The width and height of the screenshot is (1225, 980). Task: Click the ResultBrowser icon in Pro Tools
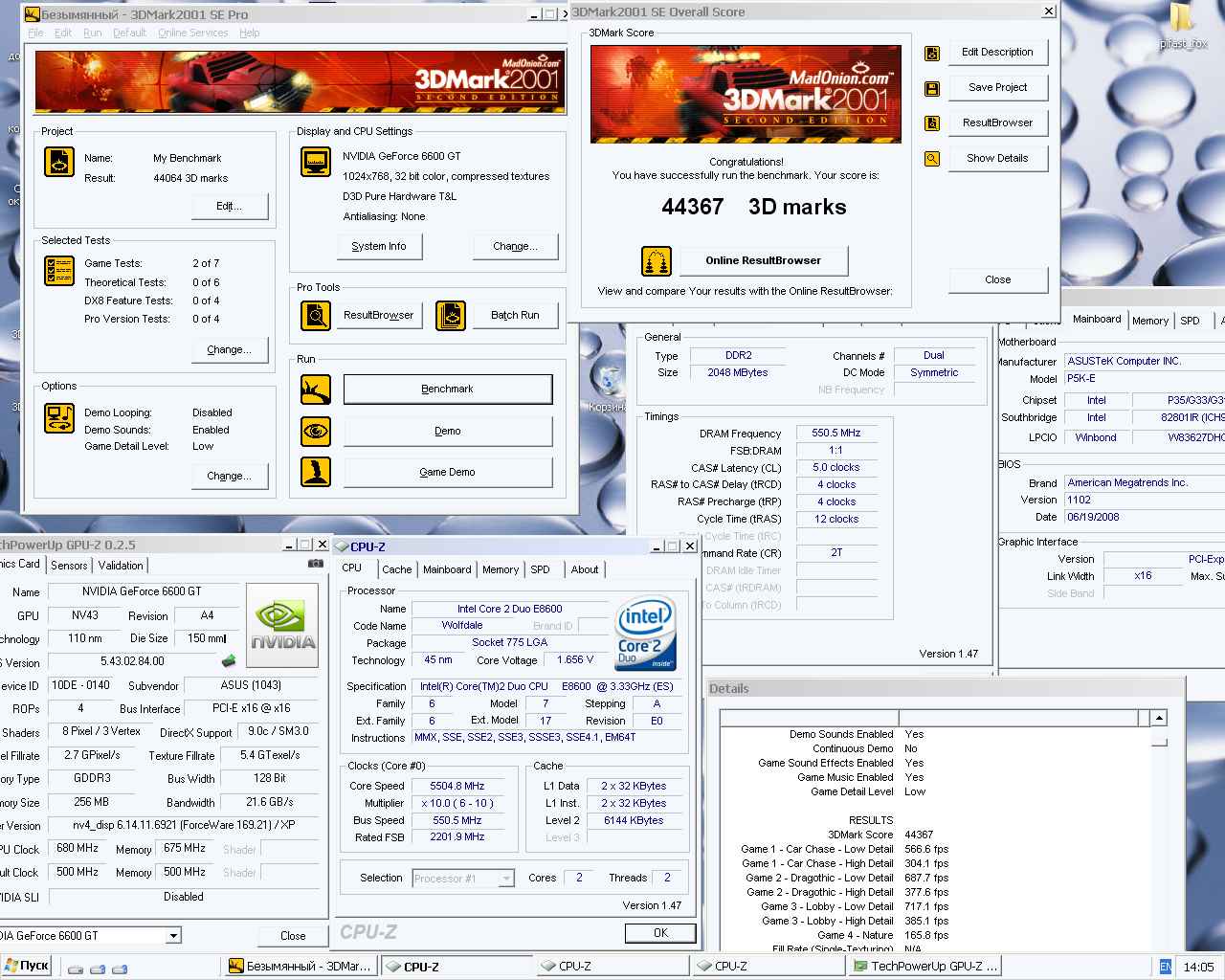316,315
